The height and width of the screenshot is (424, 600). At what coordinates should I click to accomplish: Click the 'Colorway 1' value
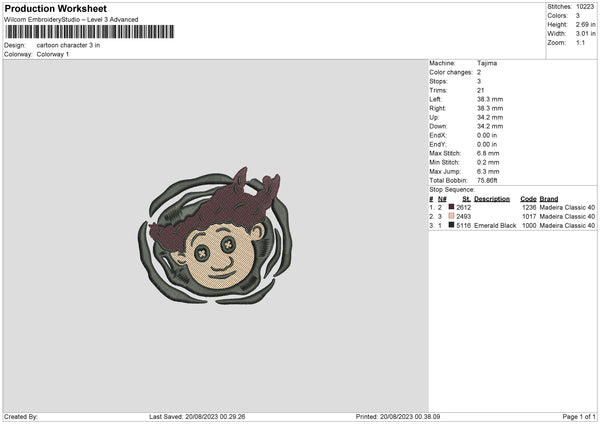click(x=53, y=54)
